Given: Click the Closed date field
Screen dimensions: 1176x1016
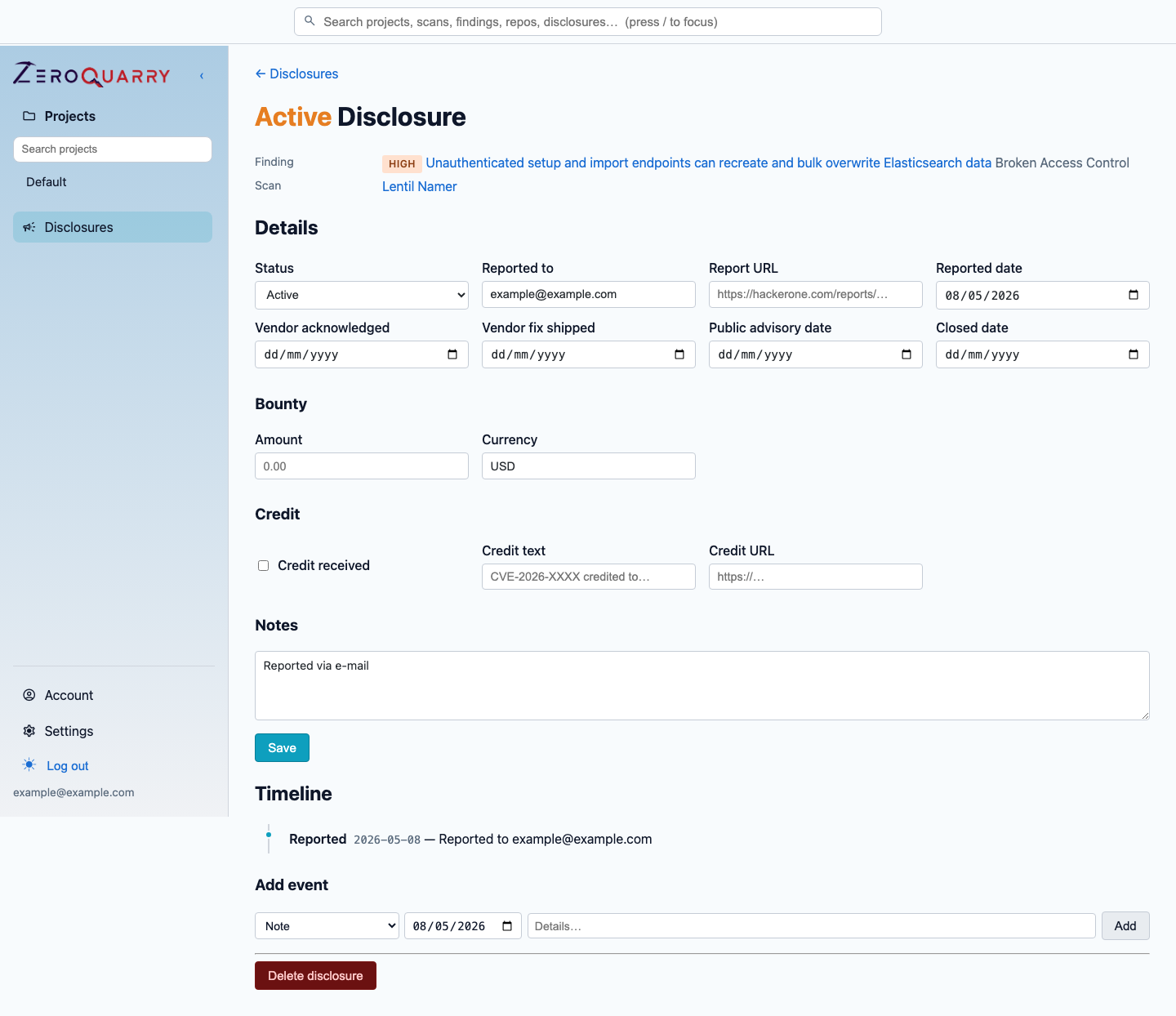Looking at the screenshot, I should (x=1043, y=354).
